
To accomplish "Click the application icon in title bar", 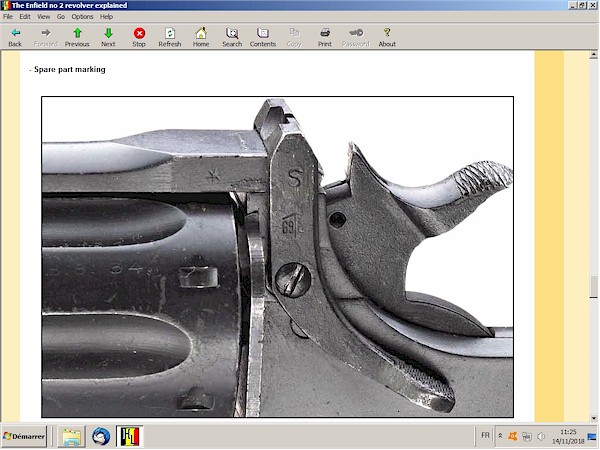I will pyautogui.click(x=5, y=5).
